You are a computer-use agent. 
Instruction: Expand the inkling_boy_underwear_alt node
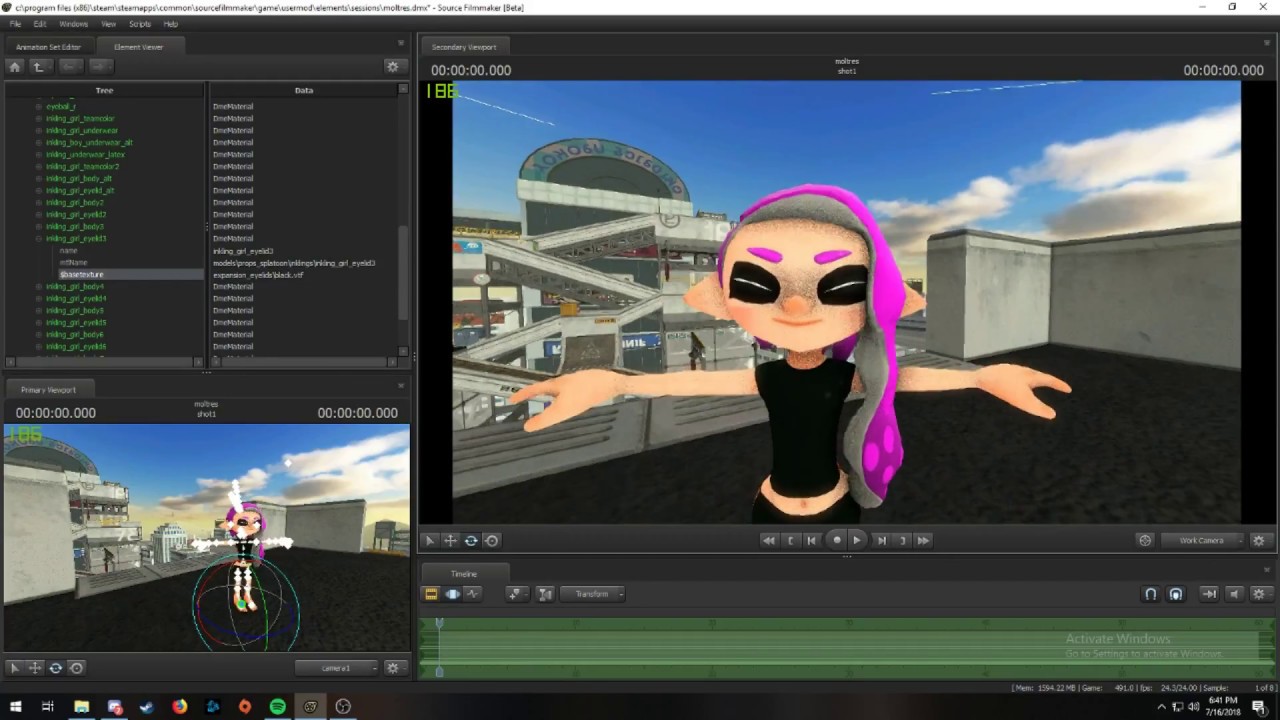(x=39, y=143)
